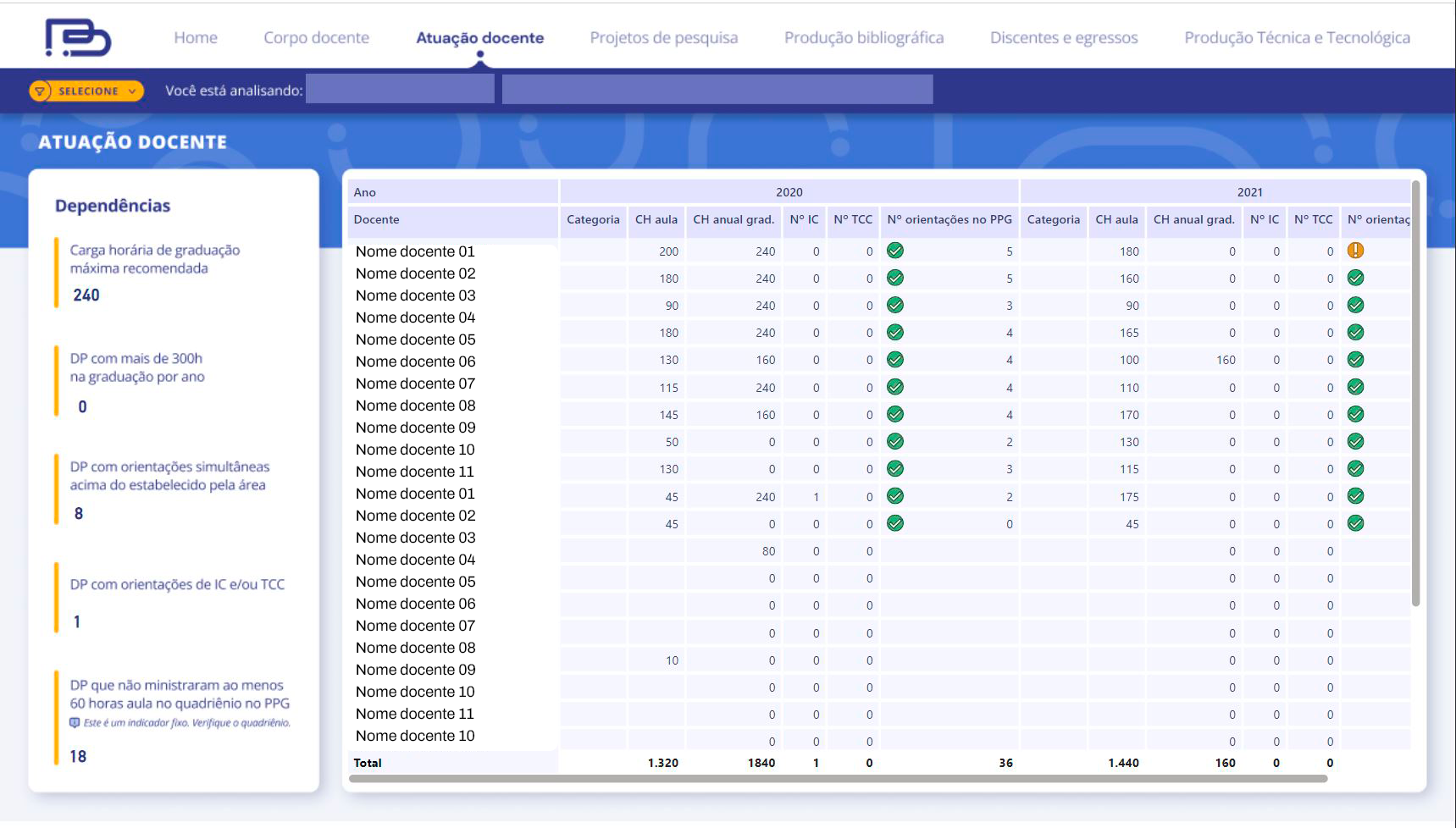This screenshot has height=828, width=1456.
Task: Click the 2021 CH aula total 1.440
Action: [x=1124, y=763]
